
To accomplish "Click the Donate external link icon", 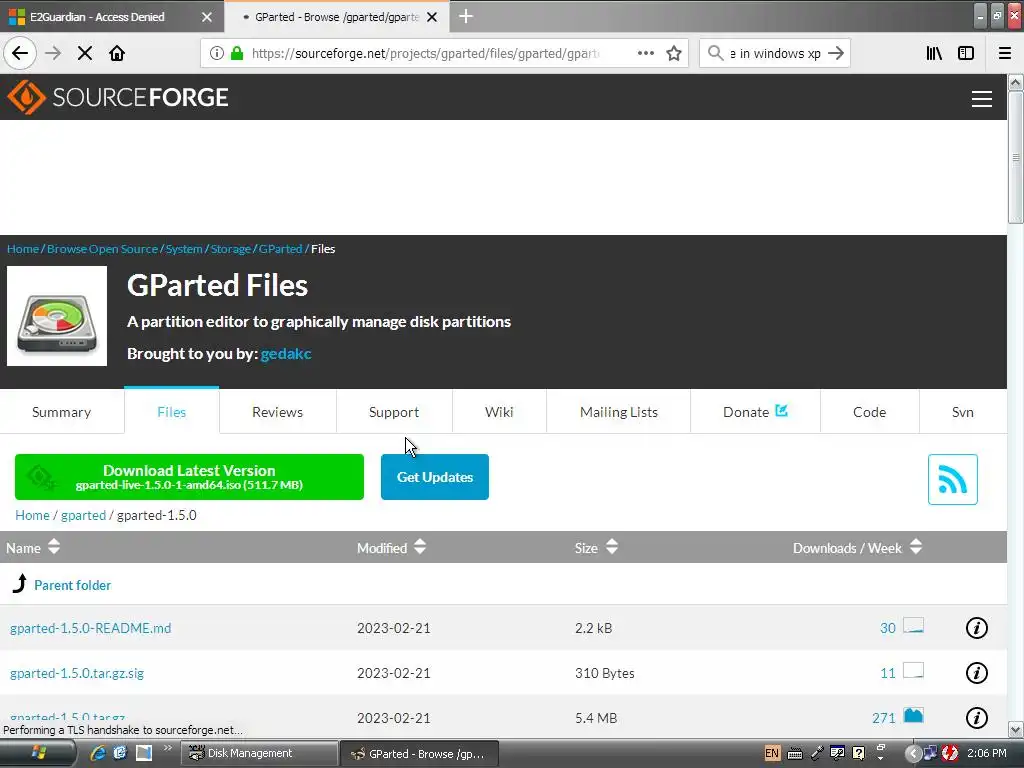I will [x=781, y=411].
